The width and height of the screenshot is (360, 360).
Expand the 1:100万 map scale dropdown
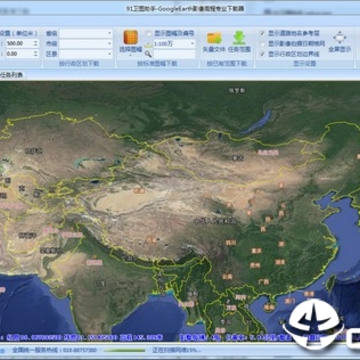[x=193, y=44]
